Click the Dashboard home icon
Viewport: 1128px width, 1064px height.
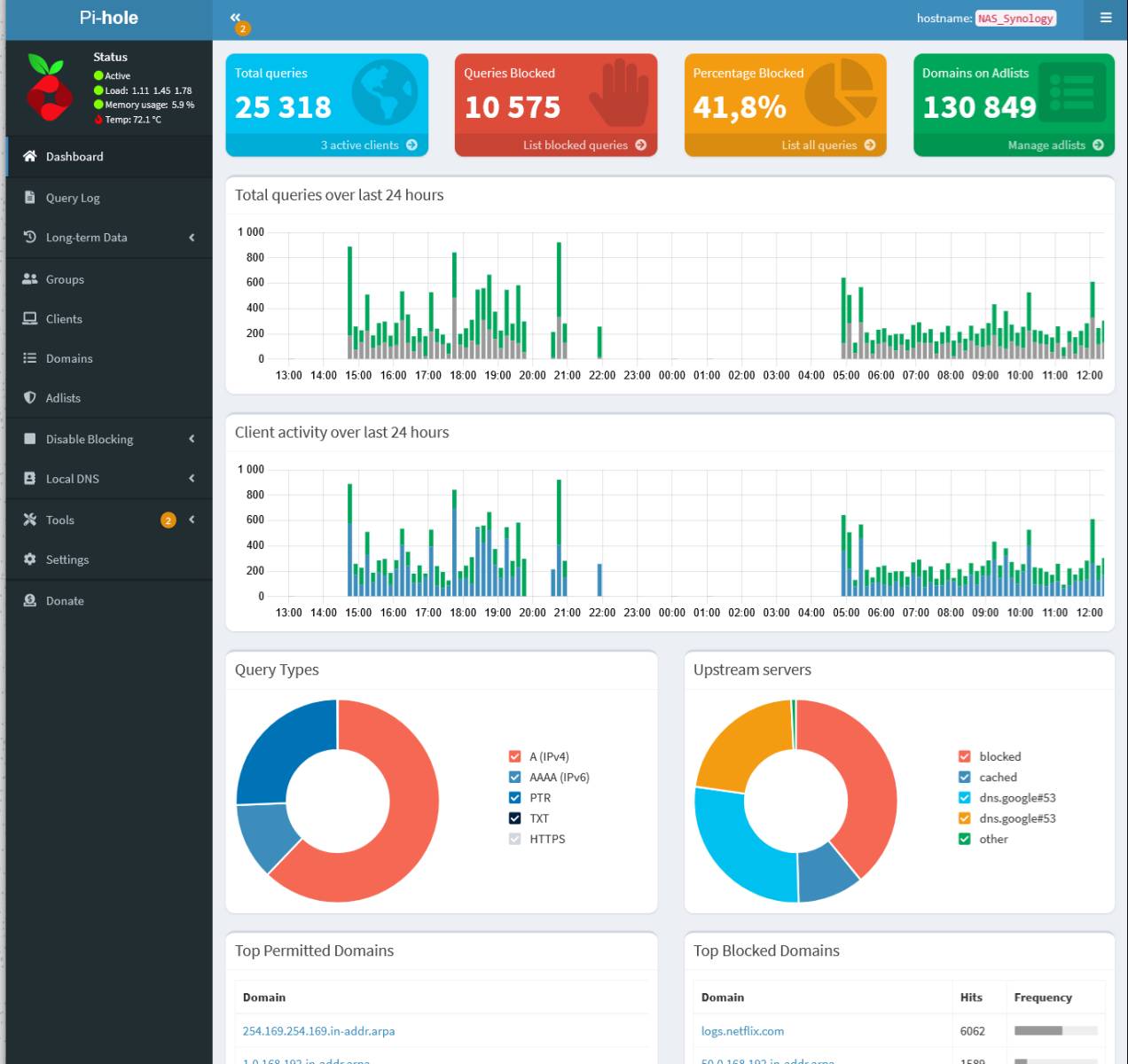(29, 156)
